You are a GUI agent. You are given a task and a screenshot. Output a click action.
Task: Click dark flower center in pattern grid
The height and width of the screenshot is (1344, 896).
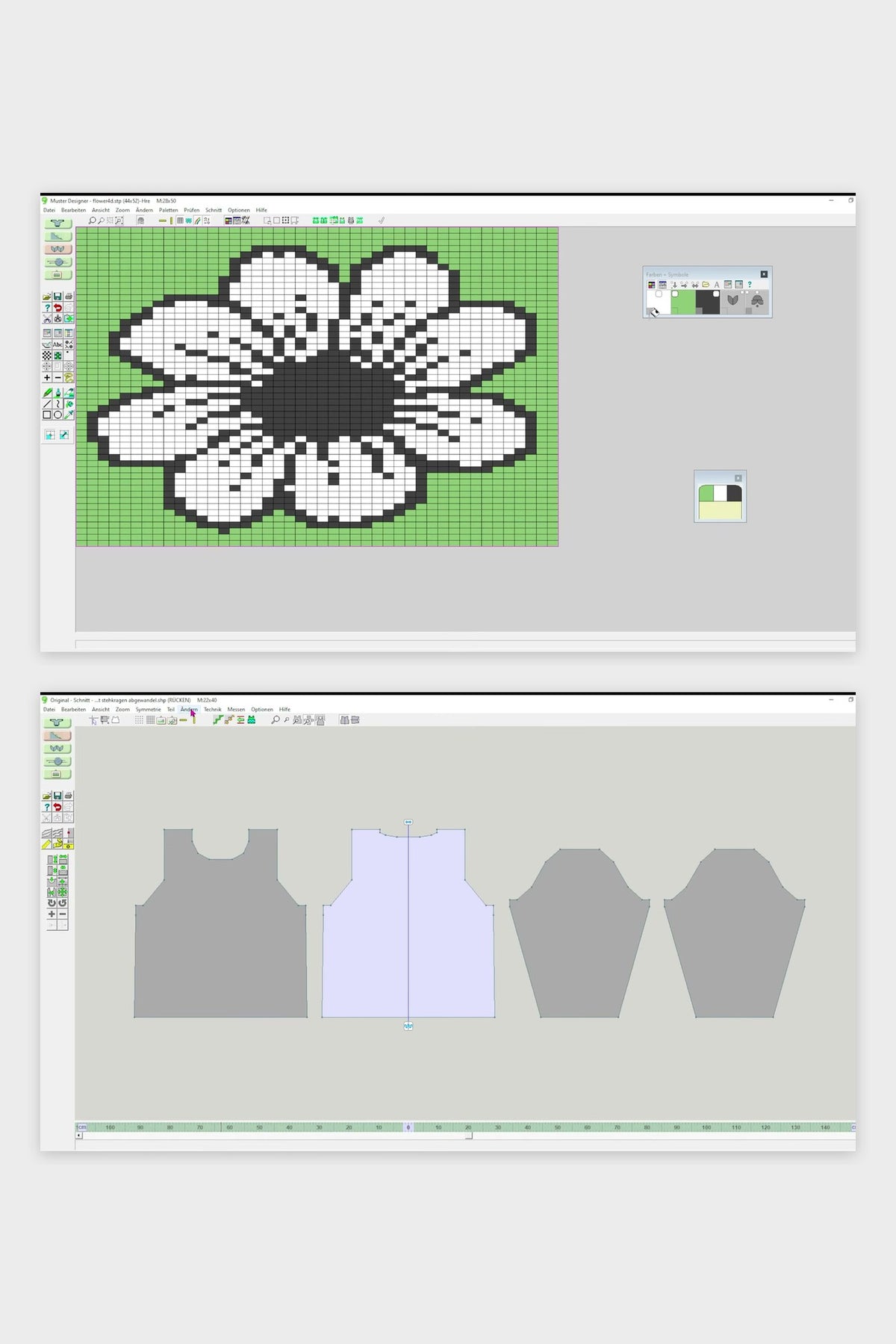tap(329, 400)
